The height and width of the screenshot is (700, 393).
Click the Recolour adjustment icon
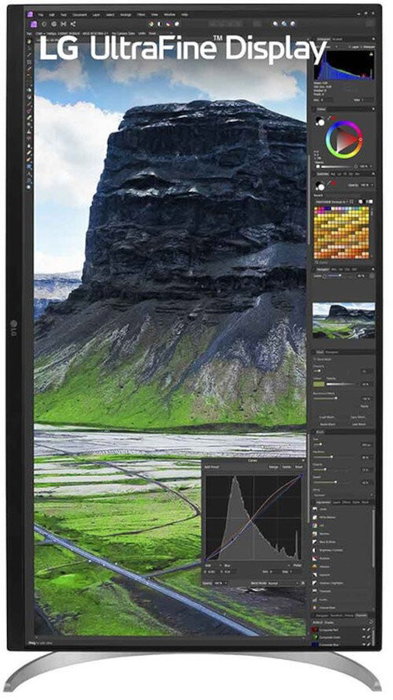(x=315, y=534)
